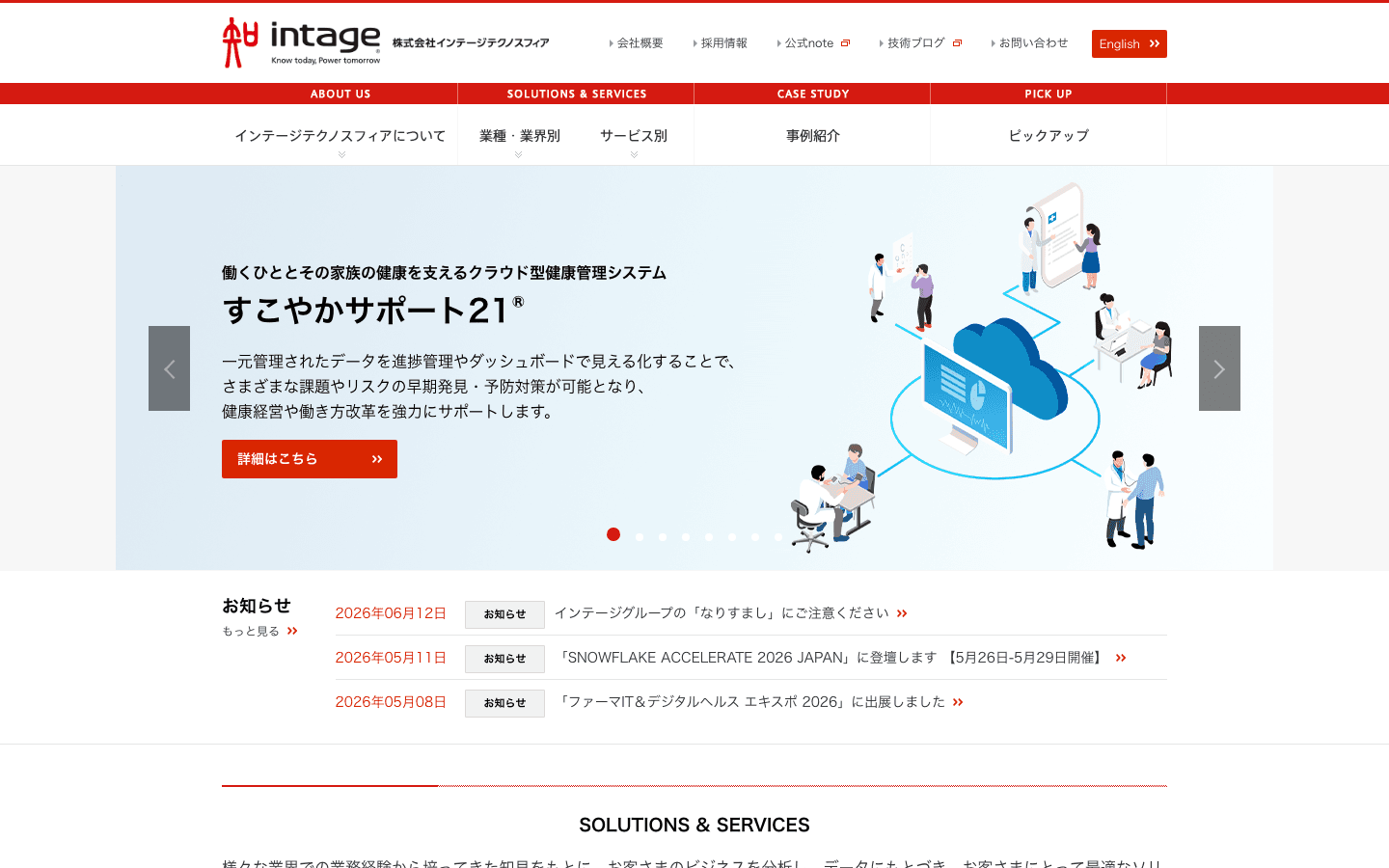Click the arrows after the ファーマIT notice

pyautogui.click(x=958, y=702)
